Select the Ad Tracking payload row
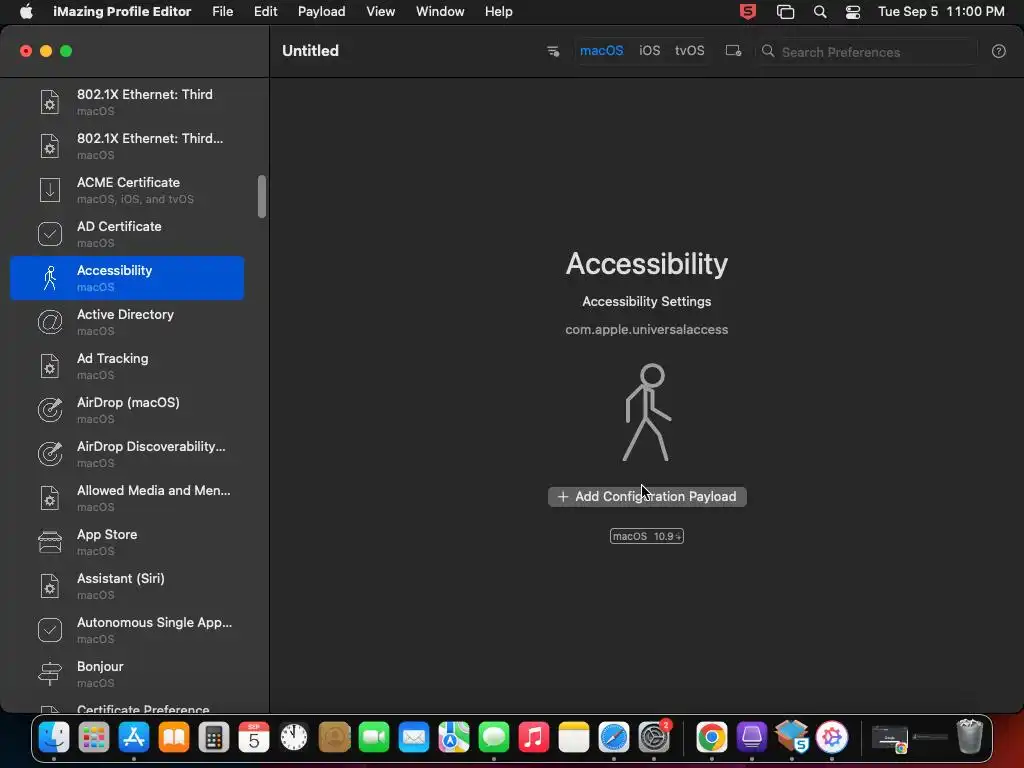 coord(127,366)
